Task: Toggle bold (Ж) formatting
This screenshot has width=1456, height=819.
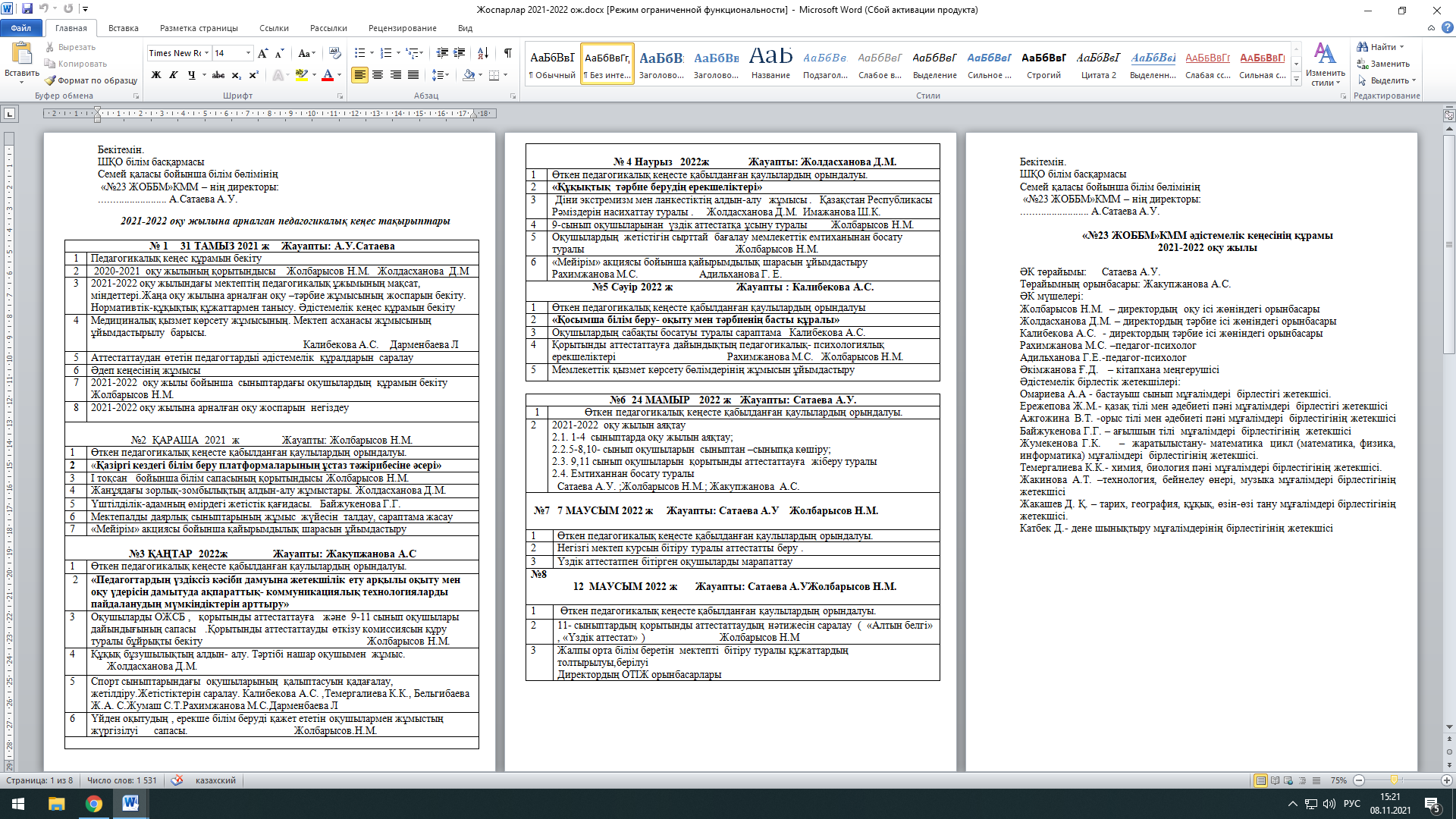Action: point(156,75)
